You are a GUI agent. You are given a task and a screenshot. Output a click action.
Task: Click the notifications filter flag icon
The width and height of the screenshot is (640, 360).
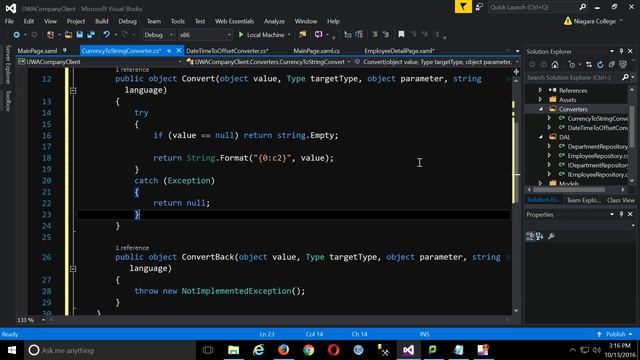(463, 7)
